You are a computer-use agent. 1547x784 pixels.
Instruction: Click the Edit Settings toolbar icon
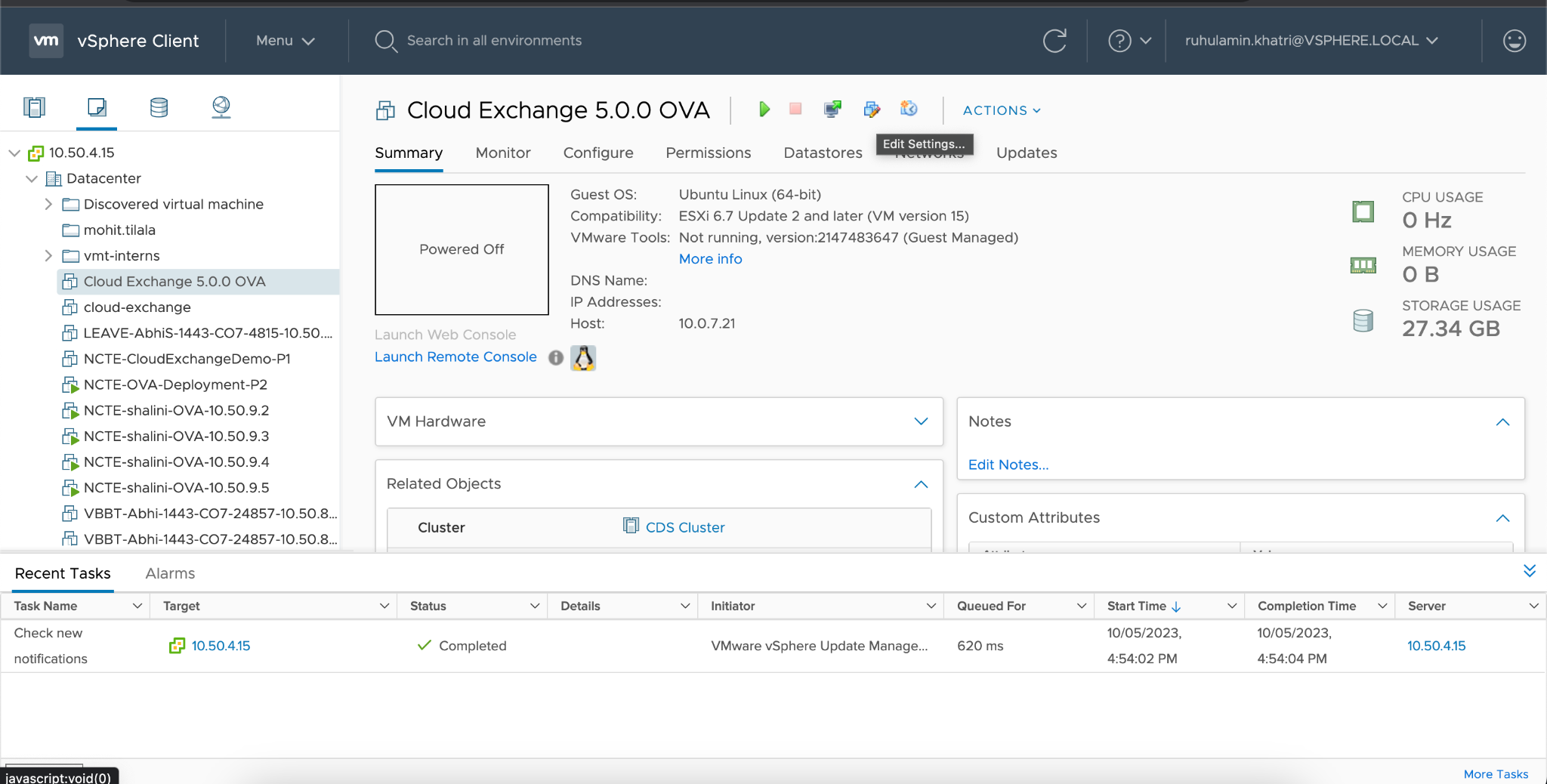point(872,110)
